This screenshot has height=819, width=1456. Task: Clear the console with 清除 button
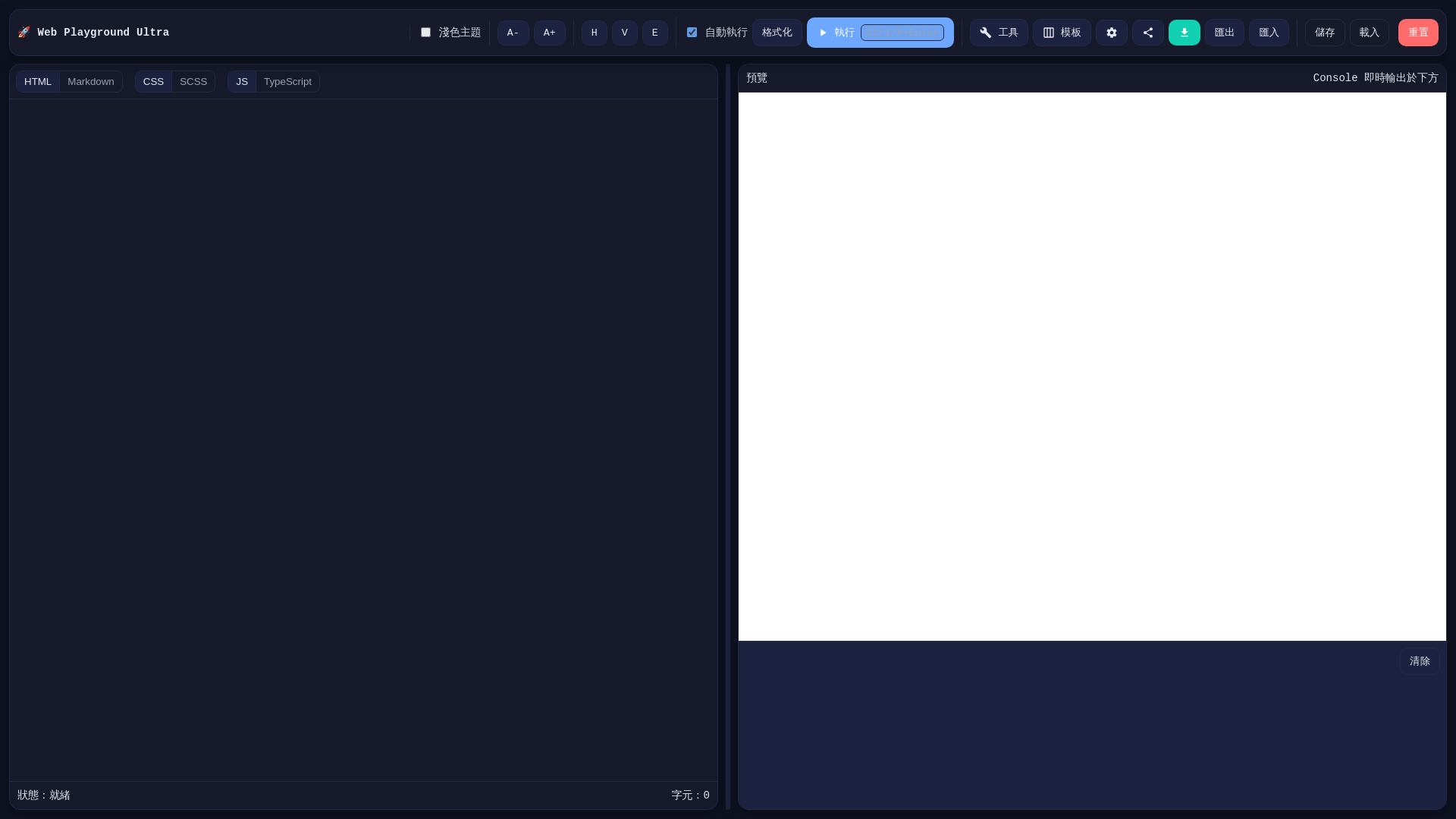coord(1420,661)
